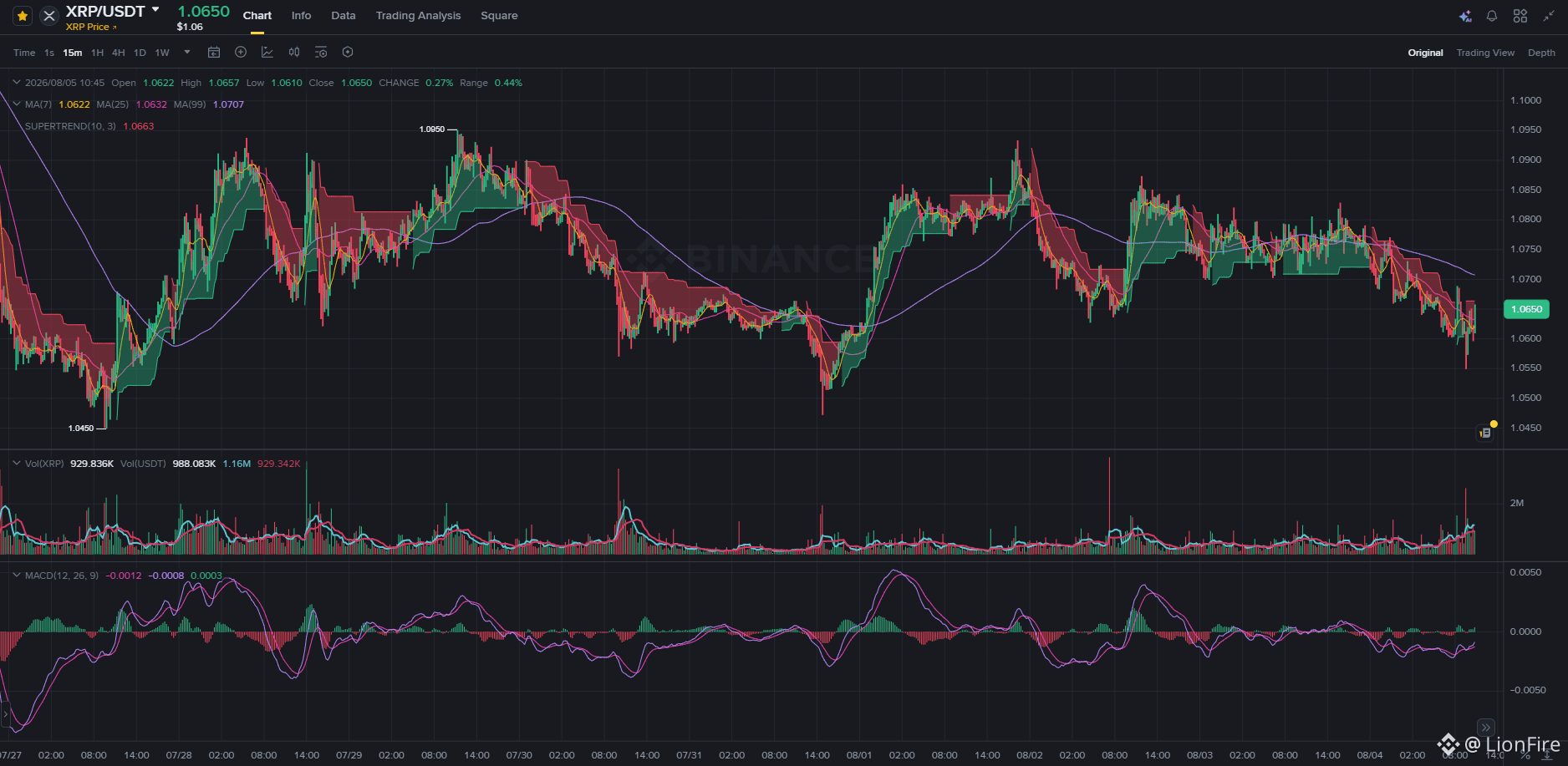Screen dimensions: 1568x766
Task: Open the candlestick chart style icon
Action: pyautogui.click(x=294, y=52)
